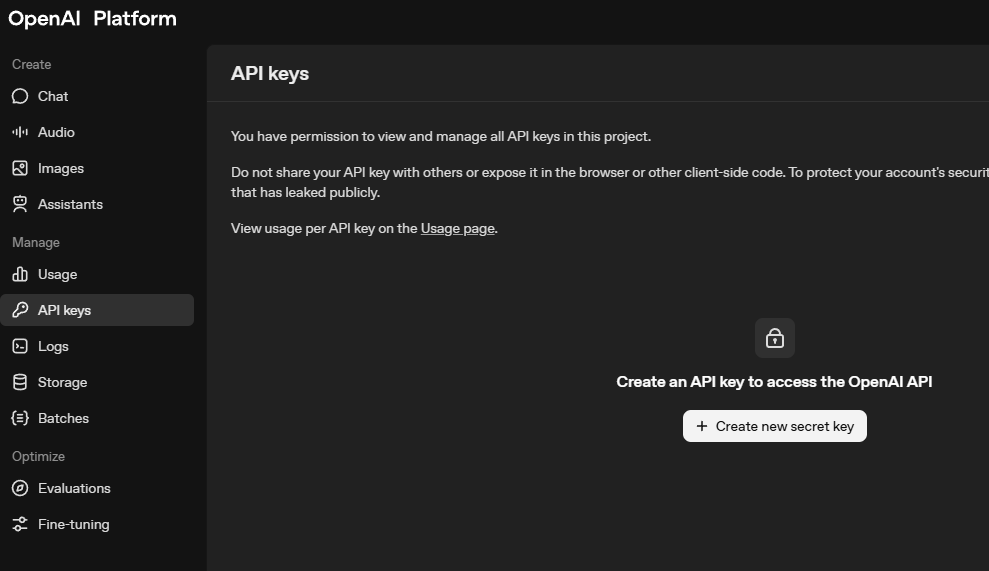Select API keys in the sidebar
Screen dimensions: 989x571
[x=97, y=310]
